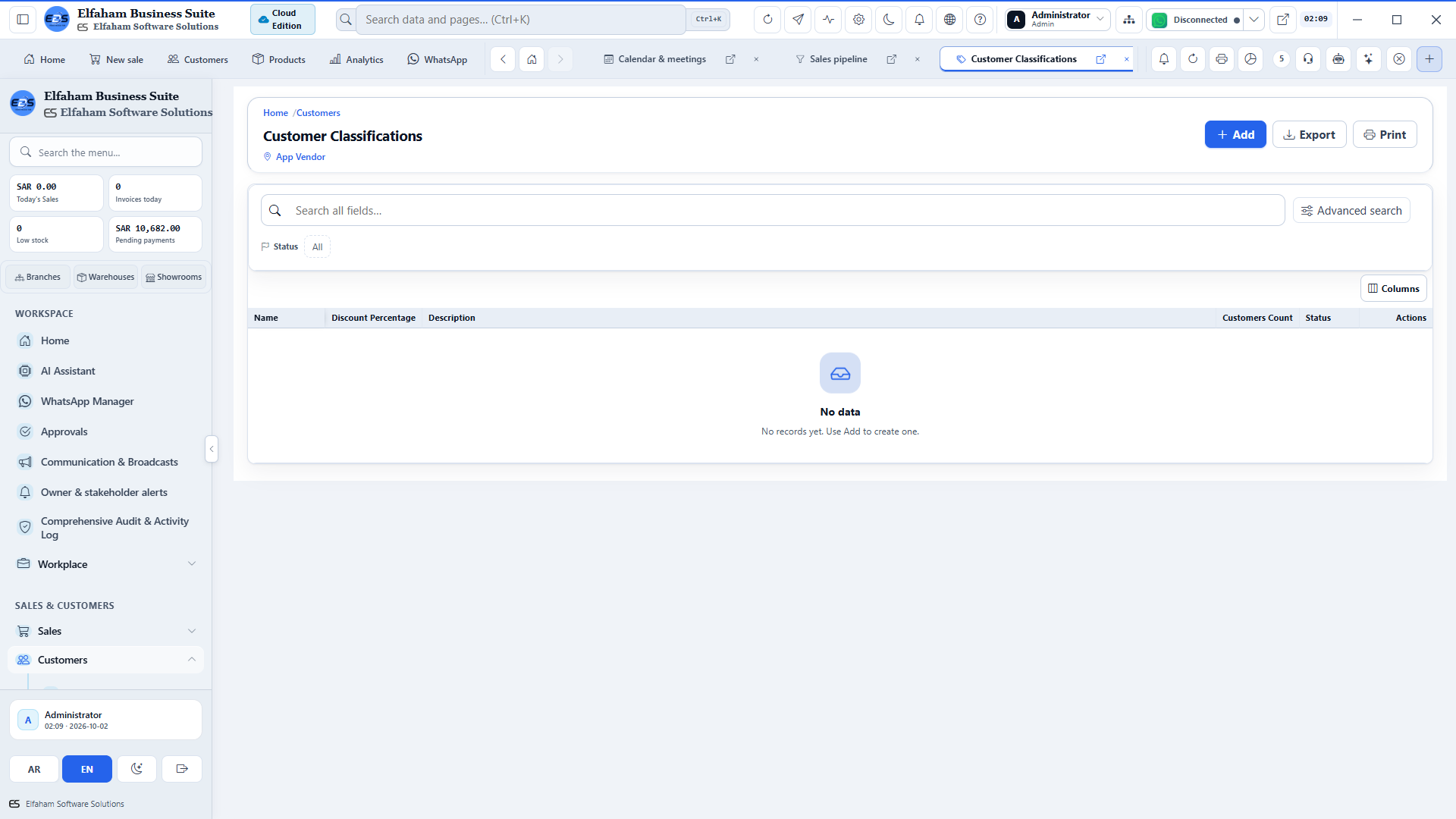Screen dimensions: 1456x819
Task: Click the plus new-tab button
Action: 1429,59
